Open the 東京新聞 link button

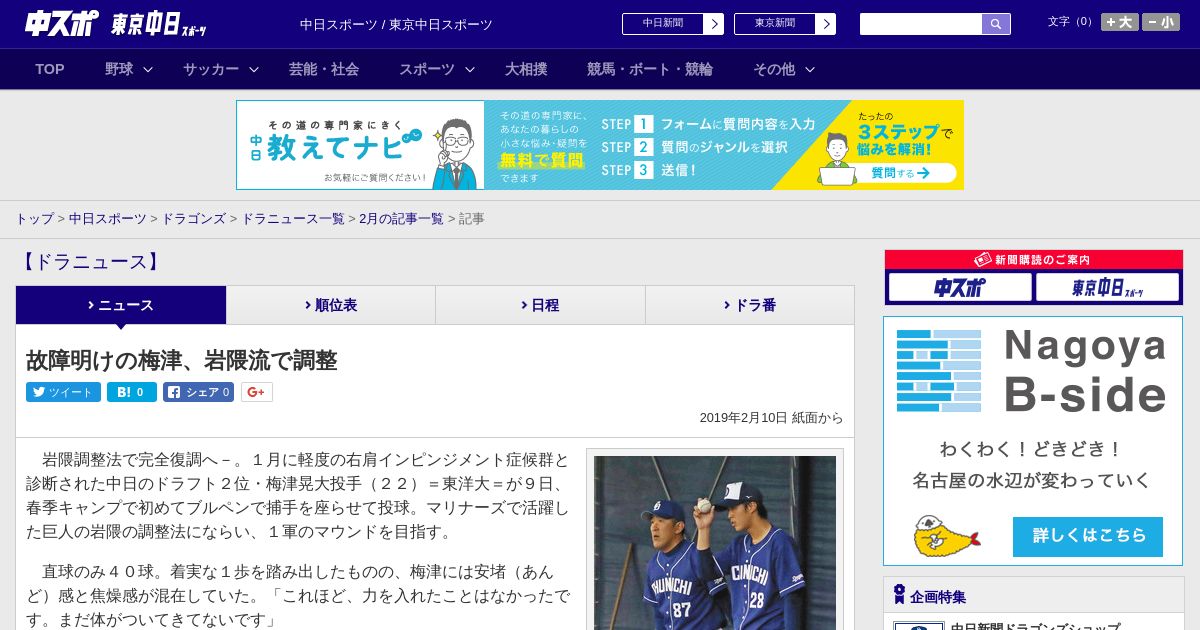(x=785, y=24)
